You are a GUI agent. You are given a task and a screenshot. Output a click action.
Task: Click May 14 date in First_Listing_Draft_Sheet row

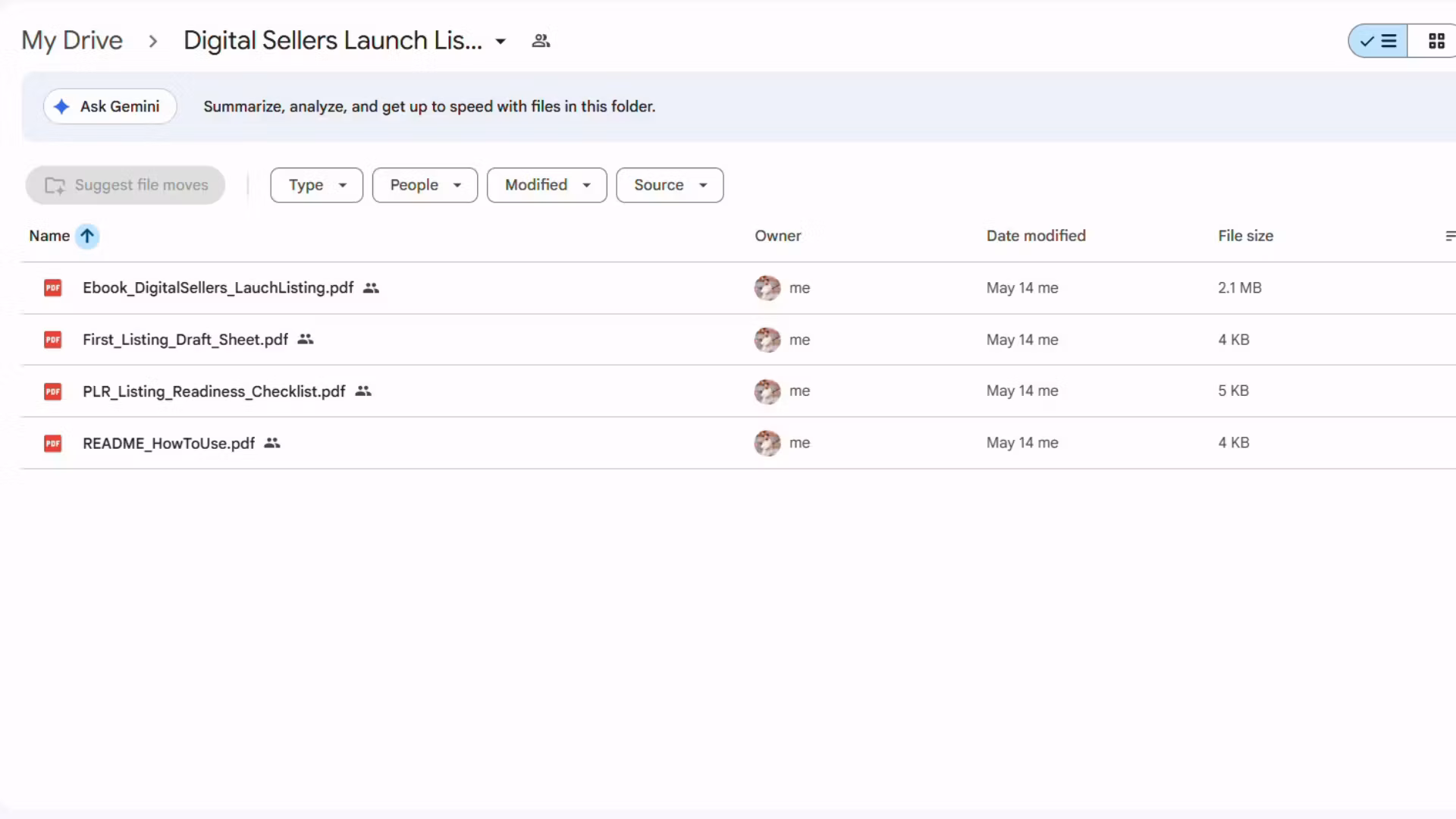1022,340
